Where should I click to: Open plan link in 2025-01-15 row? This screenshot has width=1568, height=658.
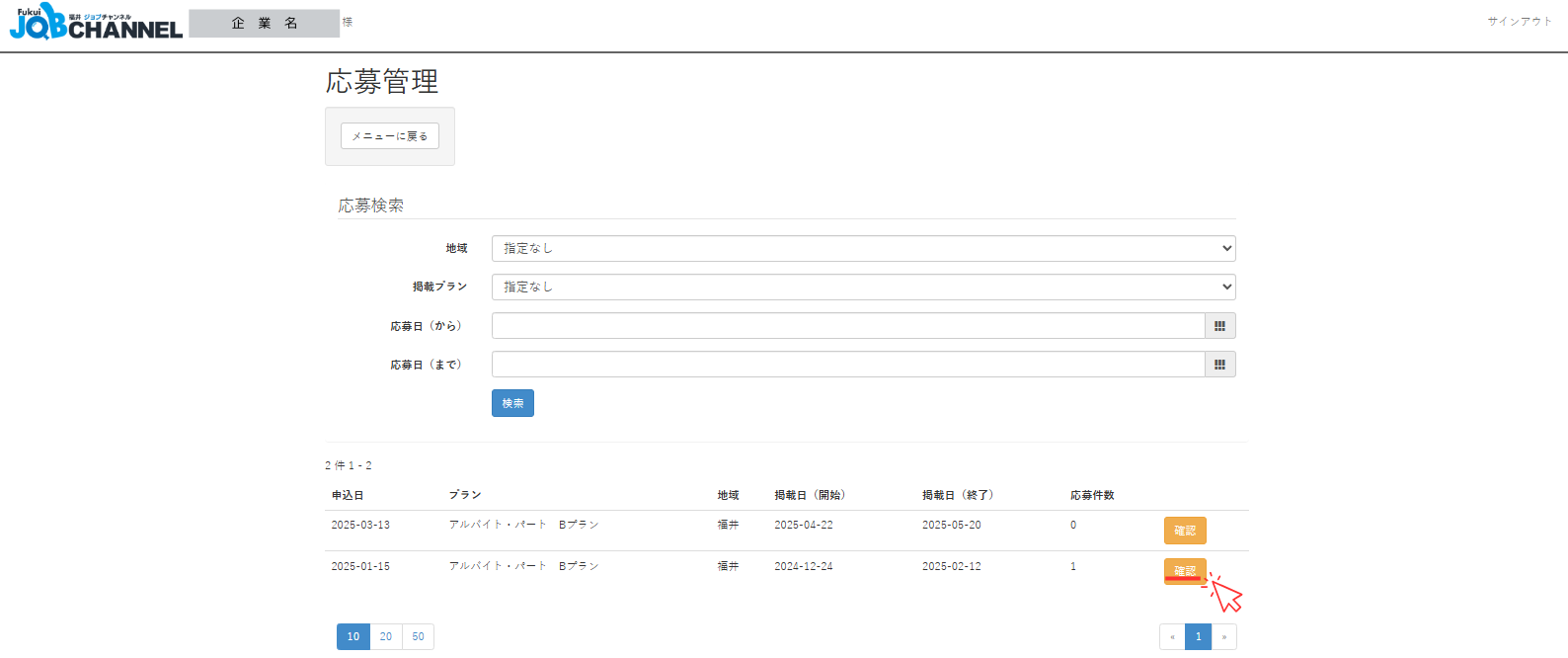[523, 566]
